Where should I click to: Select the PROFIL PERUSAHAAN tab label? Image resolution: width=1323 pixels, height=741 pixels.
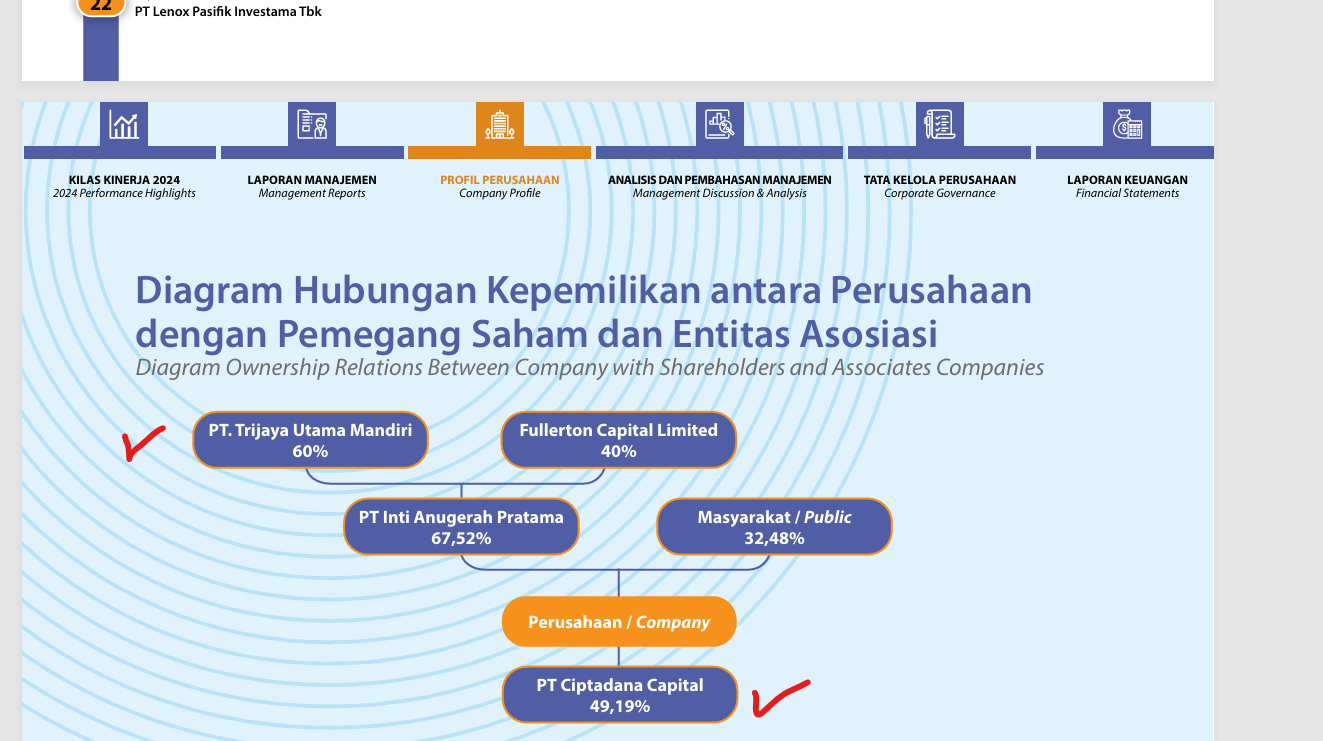tap(500, 180)
